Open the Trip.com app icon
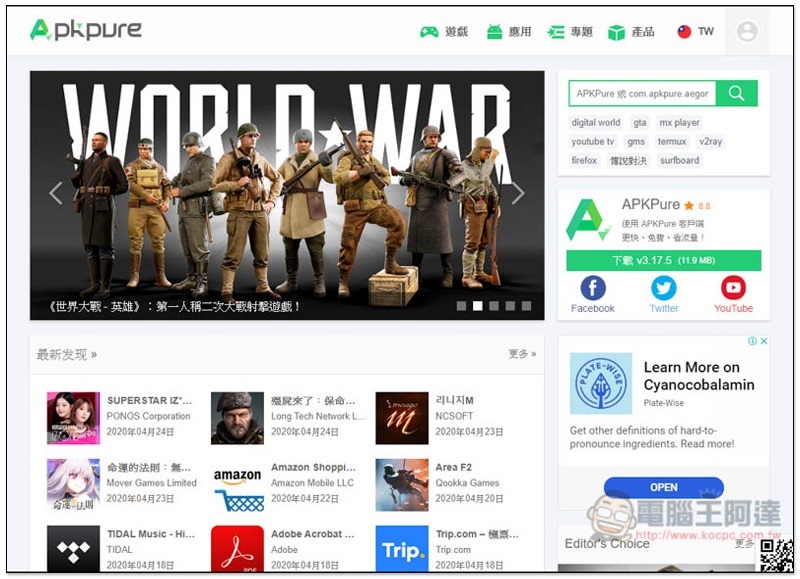The width and height of the screenshot is (800, 579). [x=402, y=549]
